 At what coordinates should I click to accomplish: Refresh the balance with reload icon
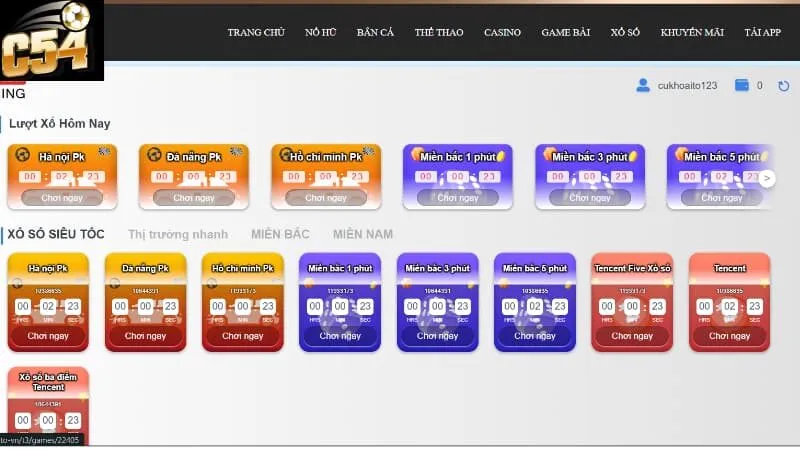coord(783,86)
